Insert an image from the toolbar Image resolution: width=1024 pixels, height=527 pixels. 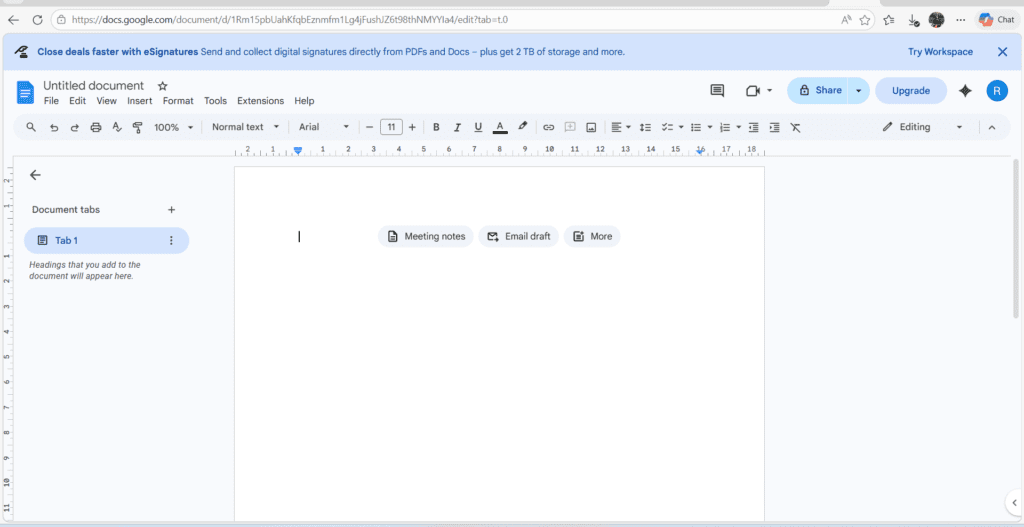click(591, 127)
